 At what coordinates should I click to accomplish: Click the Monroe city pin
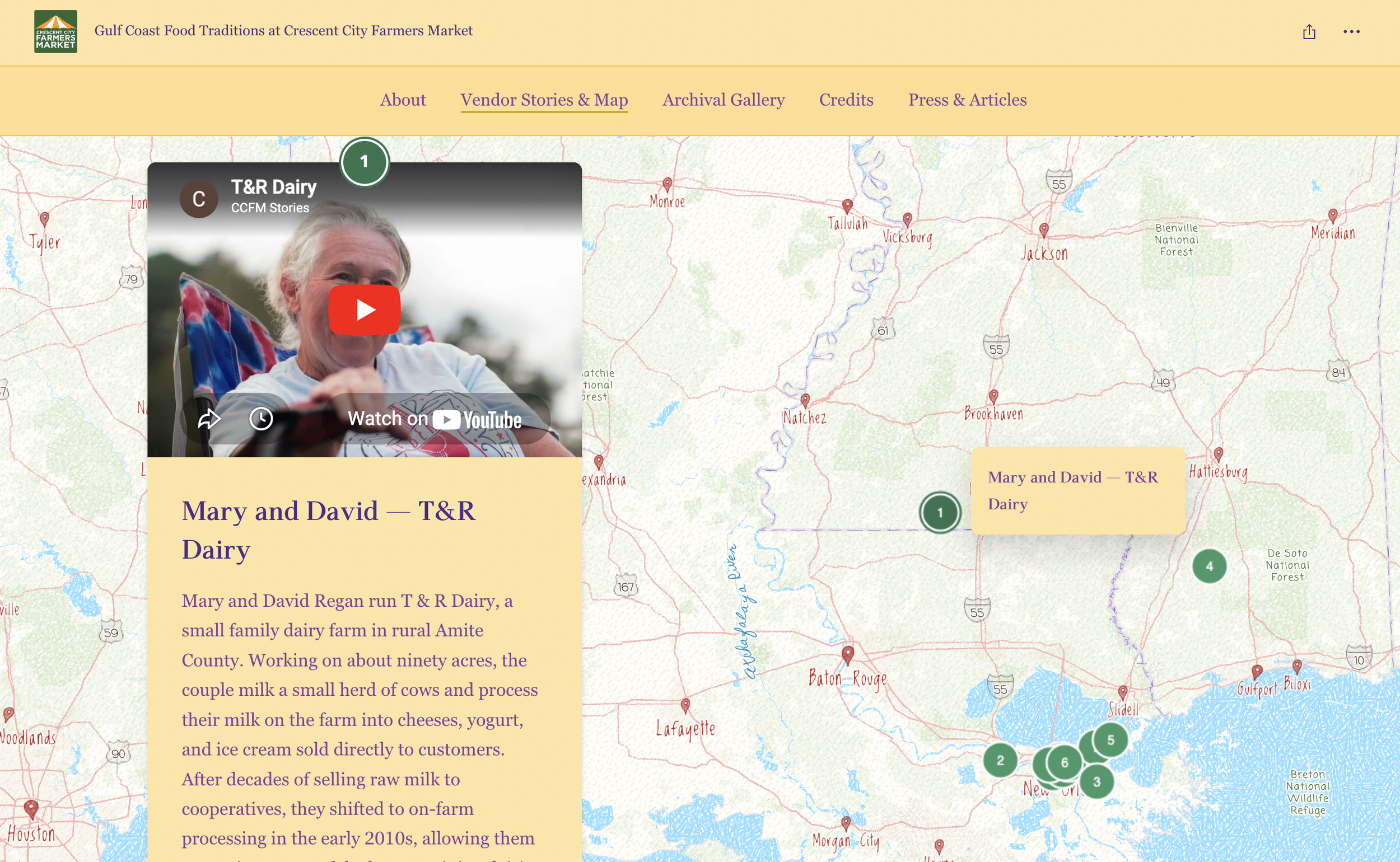click(667, 184)
